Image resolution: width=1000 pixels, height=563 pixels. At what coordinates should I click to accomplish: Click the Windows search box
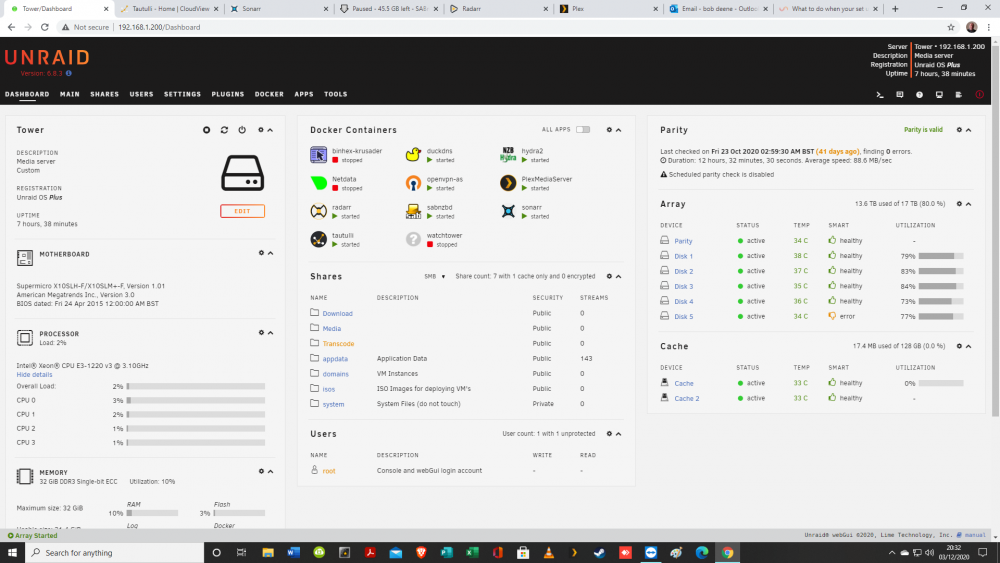tap(115, 553)
